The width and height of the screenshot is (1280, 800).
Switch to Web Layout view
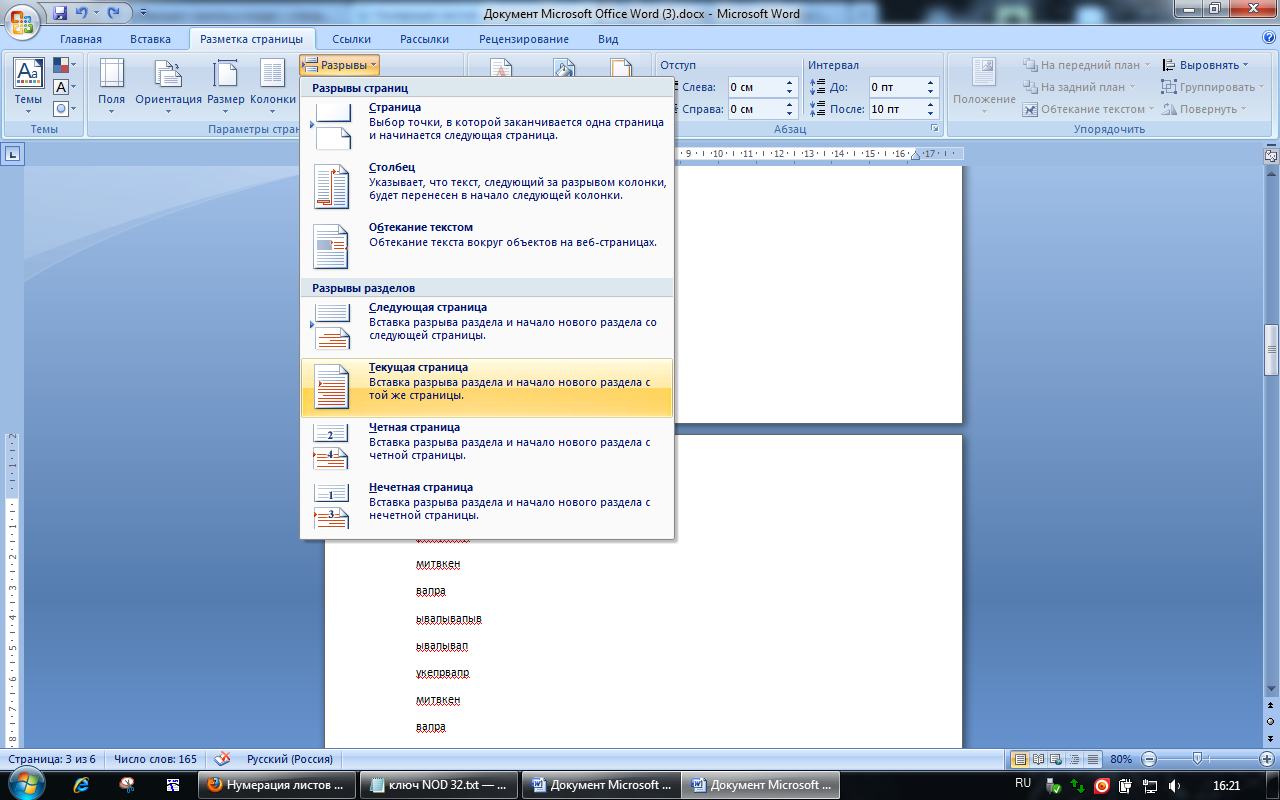(x=1057, y=759)
